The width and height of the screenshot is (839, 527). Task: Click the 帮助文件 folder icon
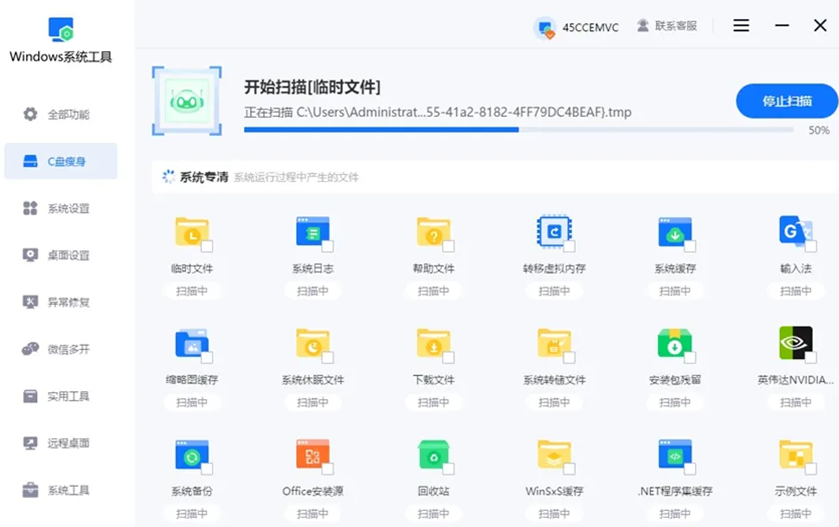pos(433,232)
